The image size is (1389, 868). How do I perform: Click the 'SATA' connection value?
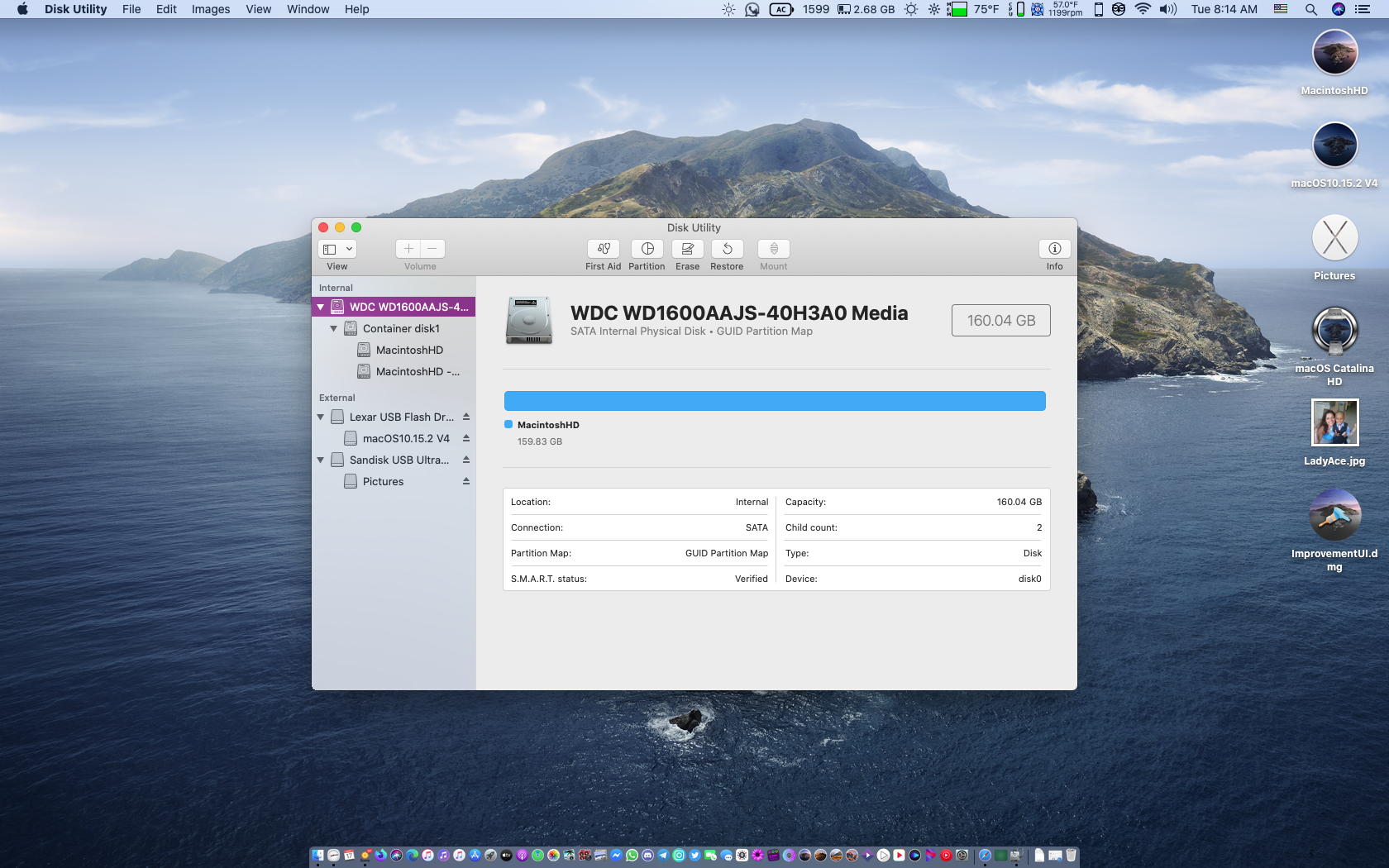tap(757, 527)
